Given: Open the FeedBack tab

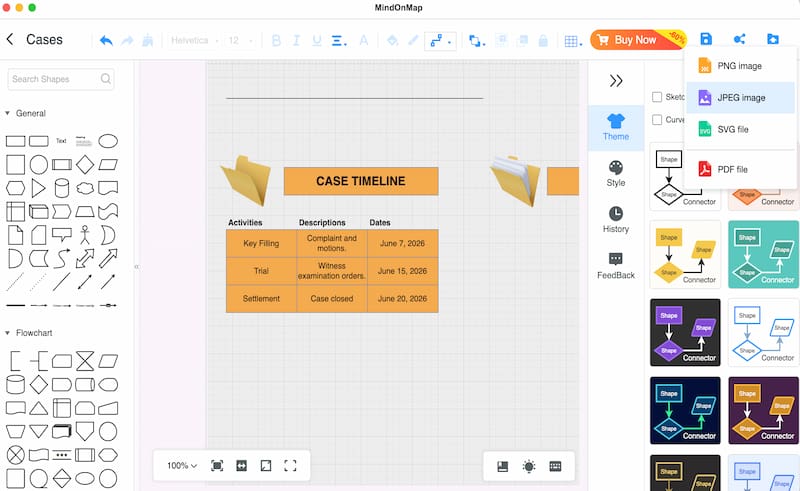Looking at the screenshot, I should point(616,266).
